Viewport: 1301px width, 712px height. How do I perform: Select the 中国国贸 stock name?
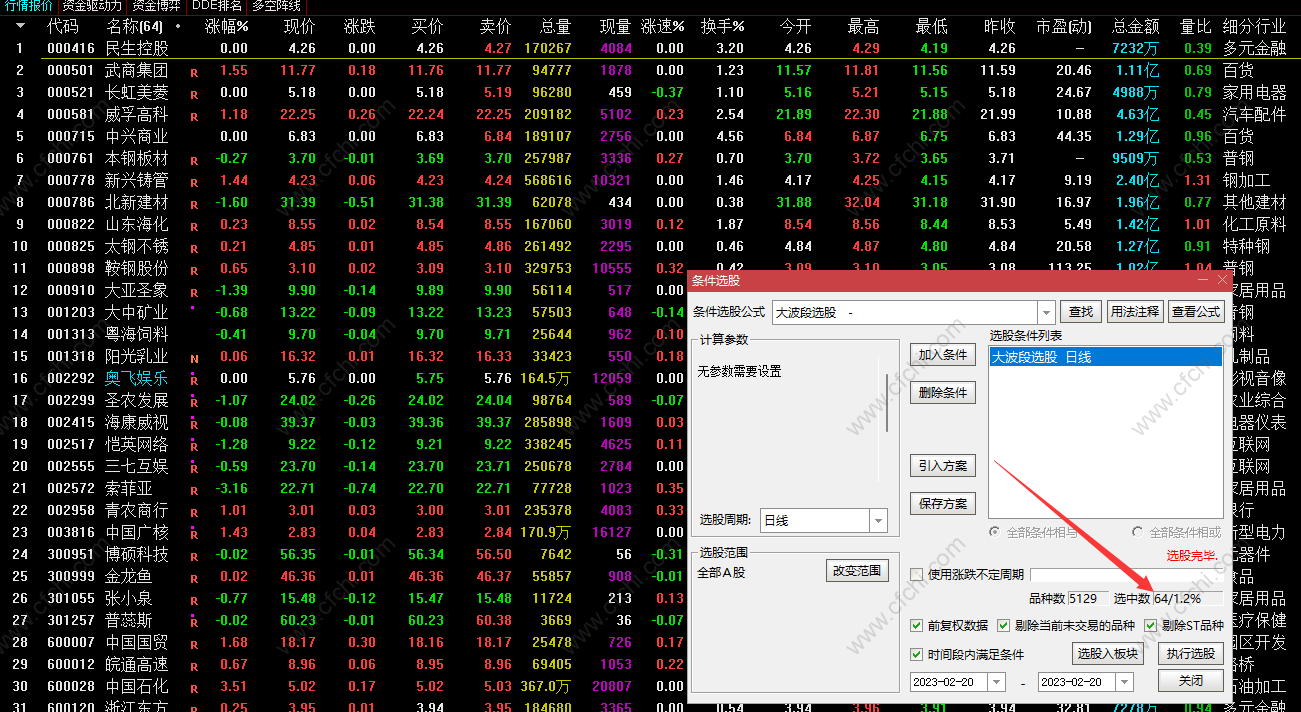137,642
